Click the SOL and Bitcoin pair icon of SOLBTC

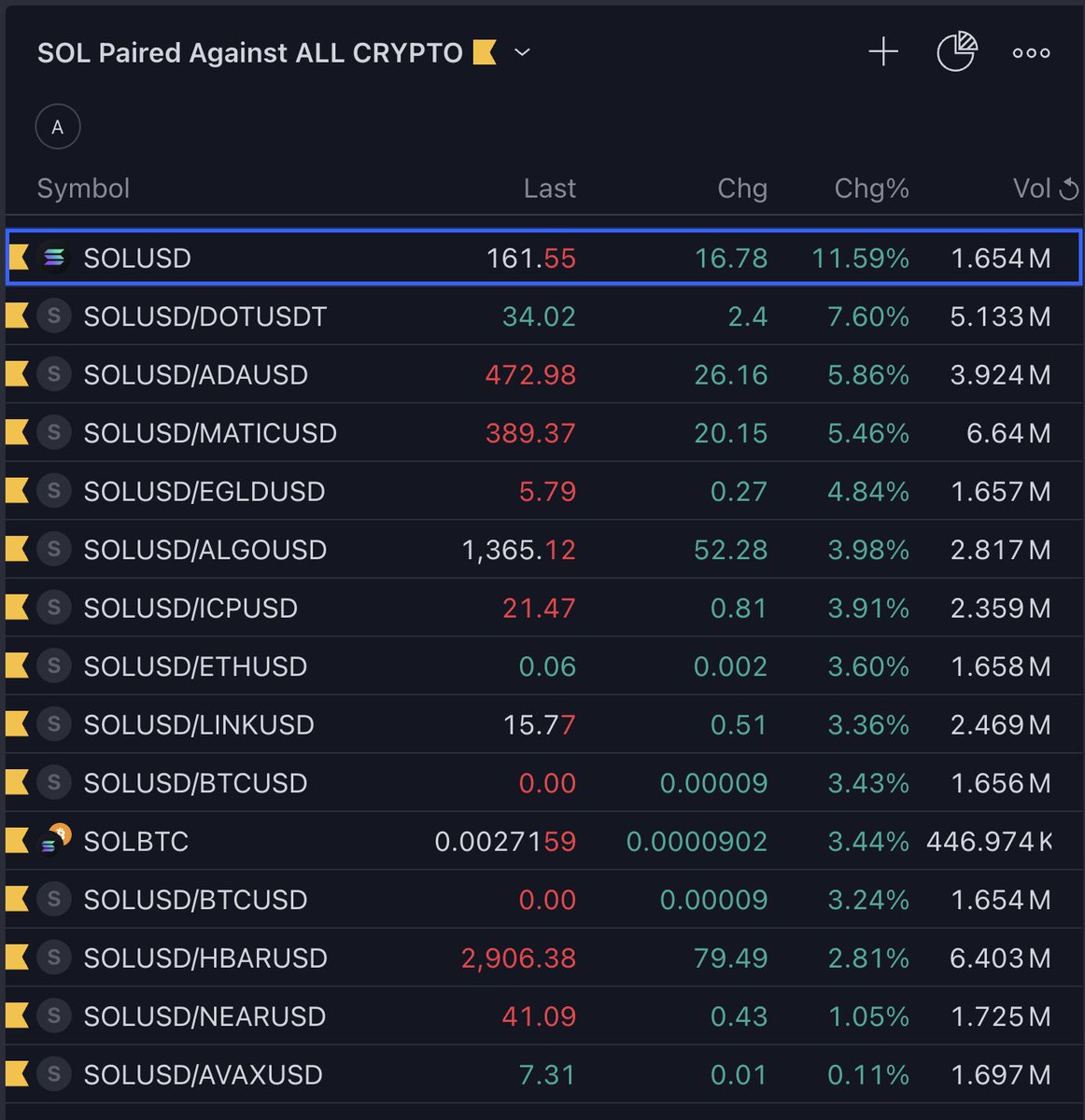[x=55, y=840]
